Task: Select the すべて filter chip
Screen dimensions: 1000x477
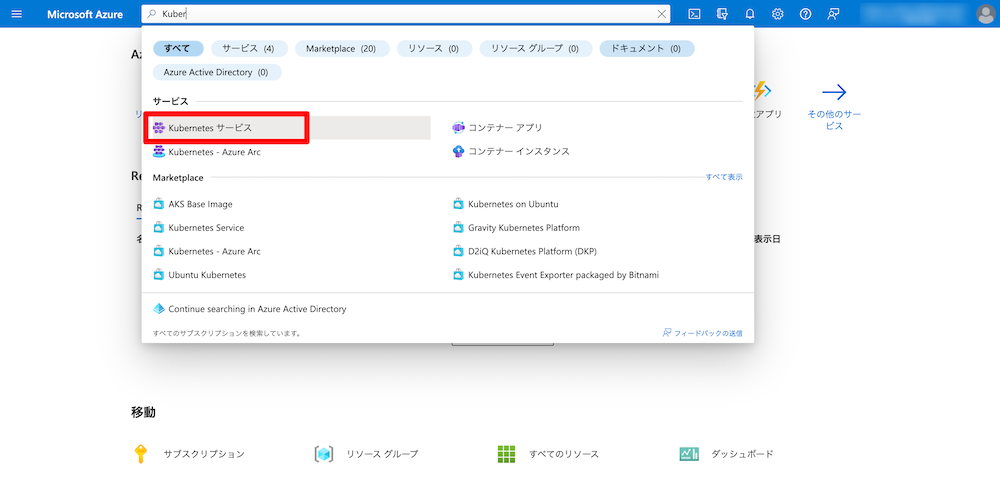Action: 178,48
